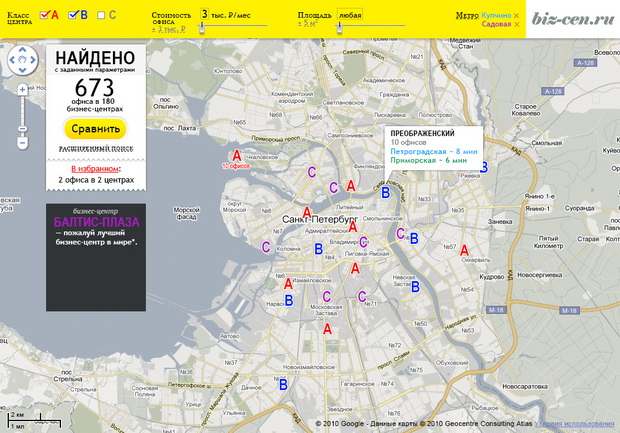Pan the map right with the right arrow
This screenshot has height=433, width=620.
click(33, 60)
